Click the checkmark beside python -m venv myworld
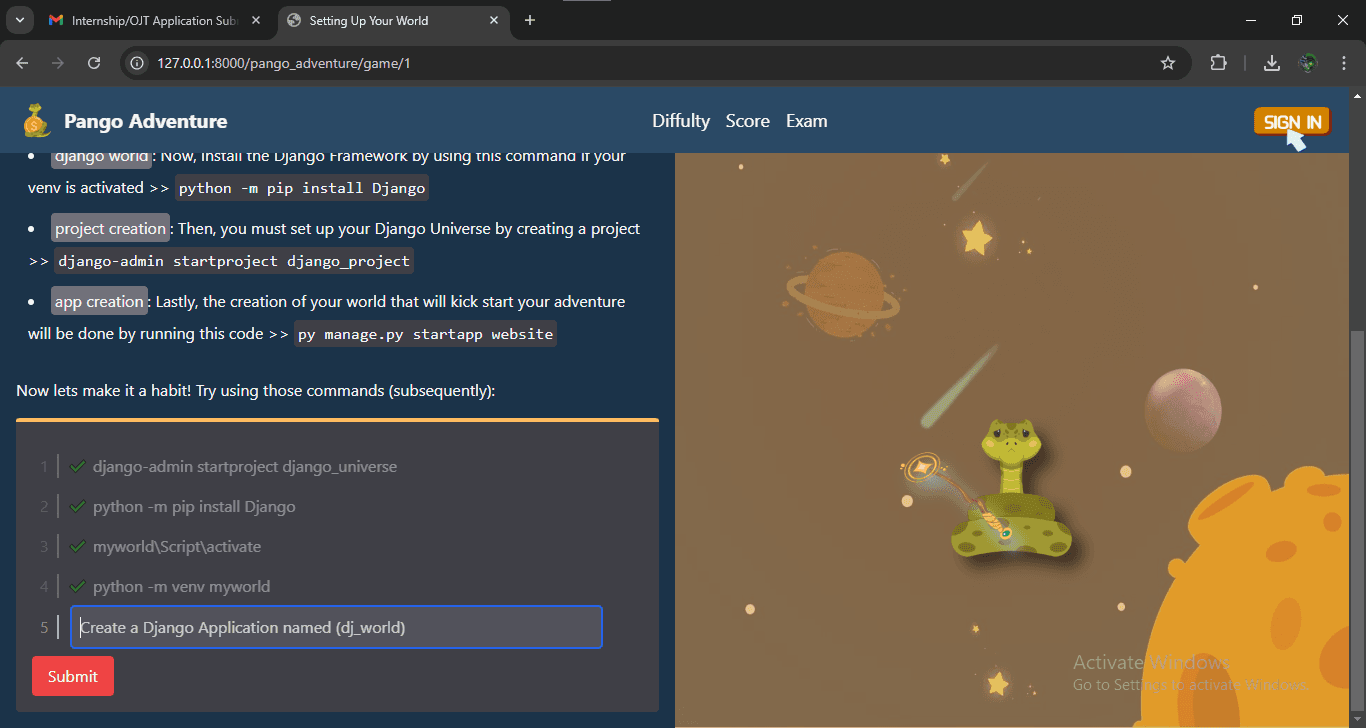The width and height of the screenshot is (1366, 728). pos(78,586)
